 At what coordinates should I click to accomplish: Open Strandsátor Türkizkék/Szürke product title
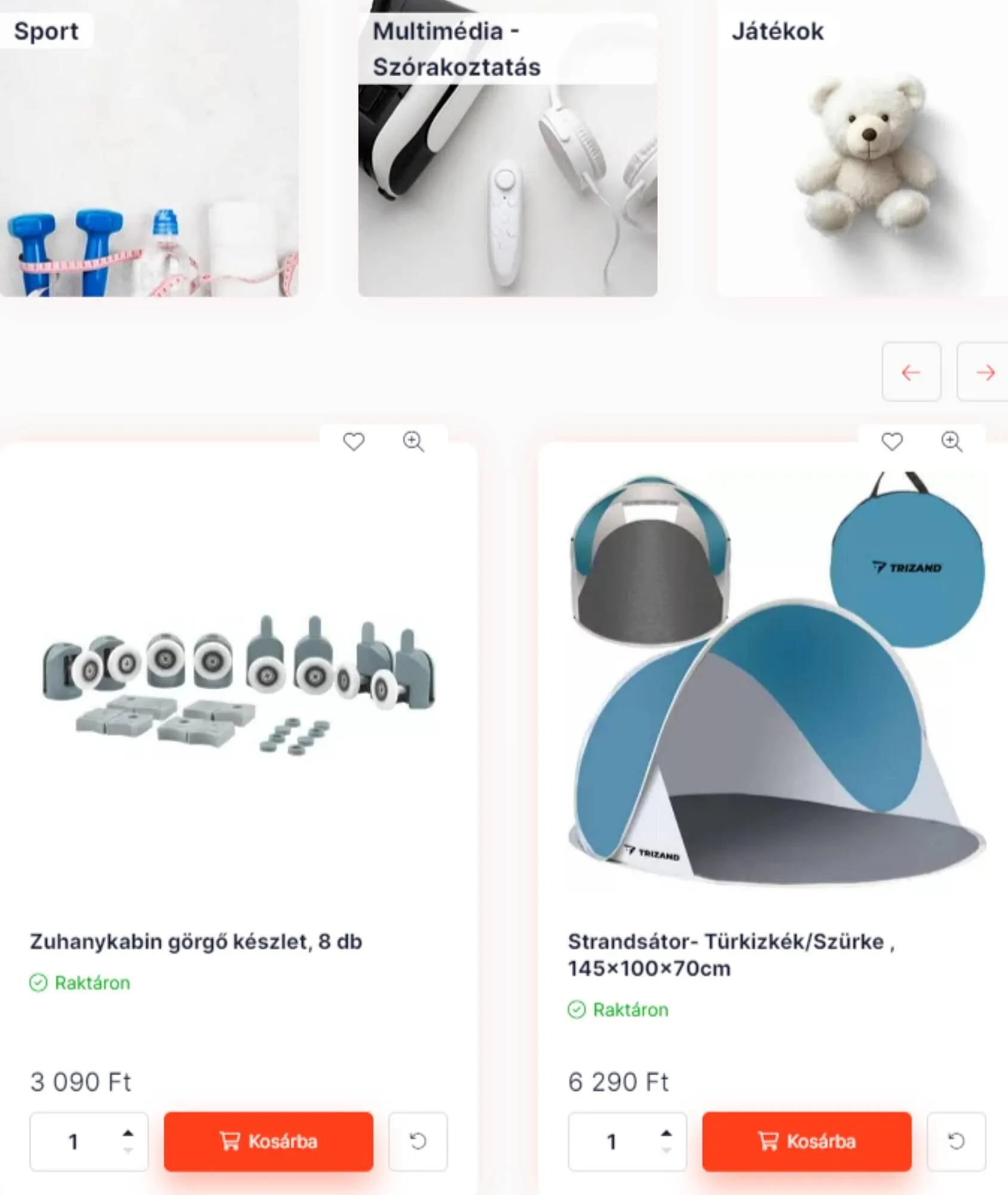731,955
